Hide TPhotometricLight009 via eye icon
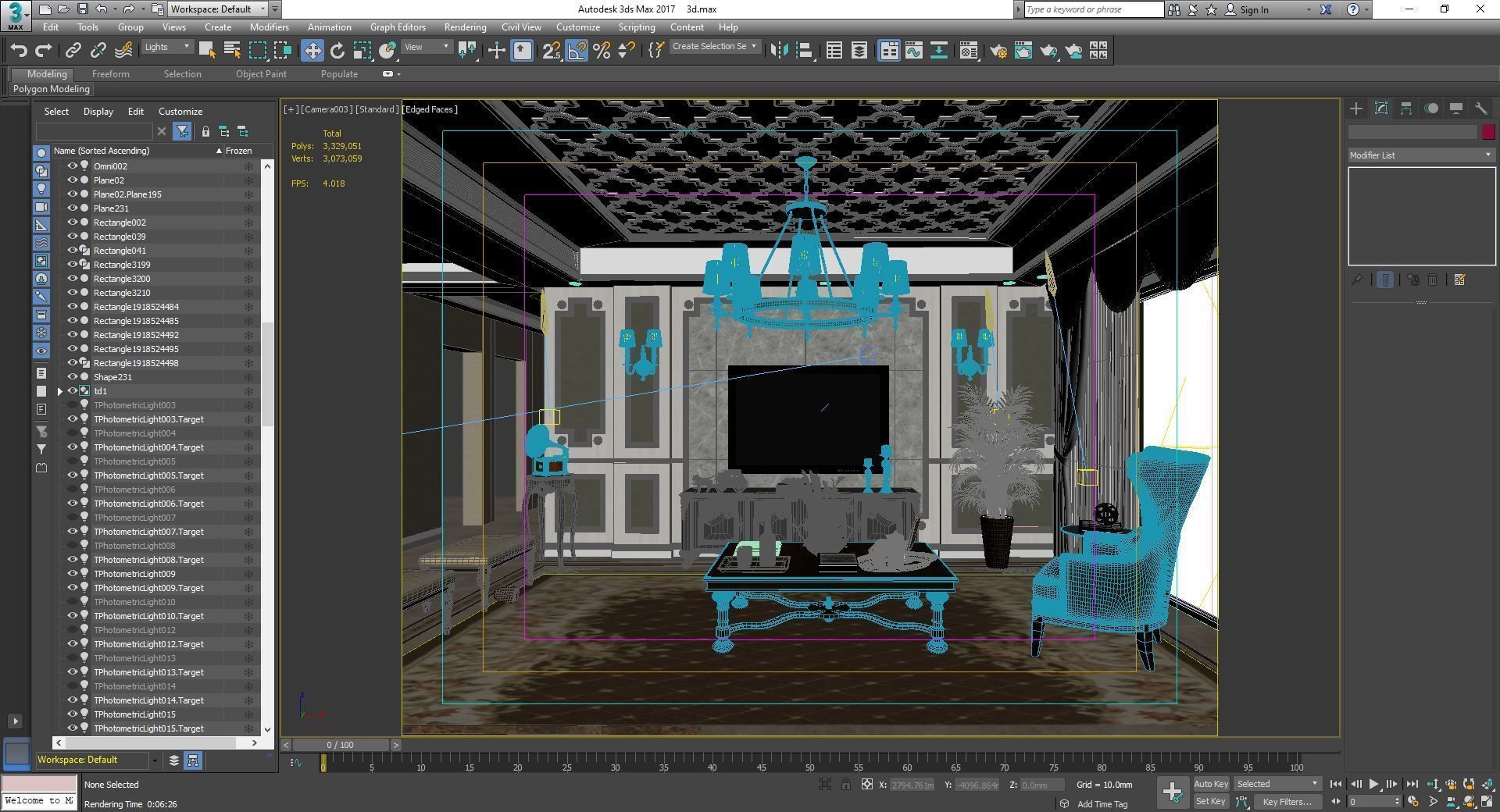1500x812 pixels. pyautogui.click(x=73, y=574)
